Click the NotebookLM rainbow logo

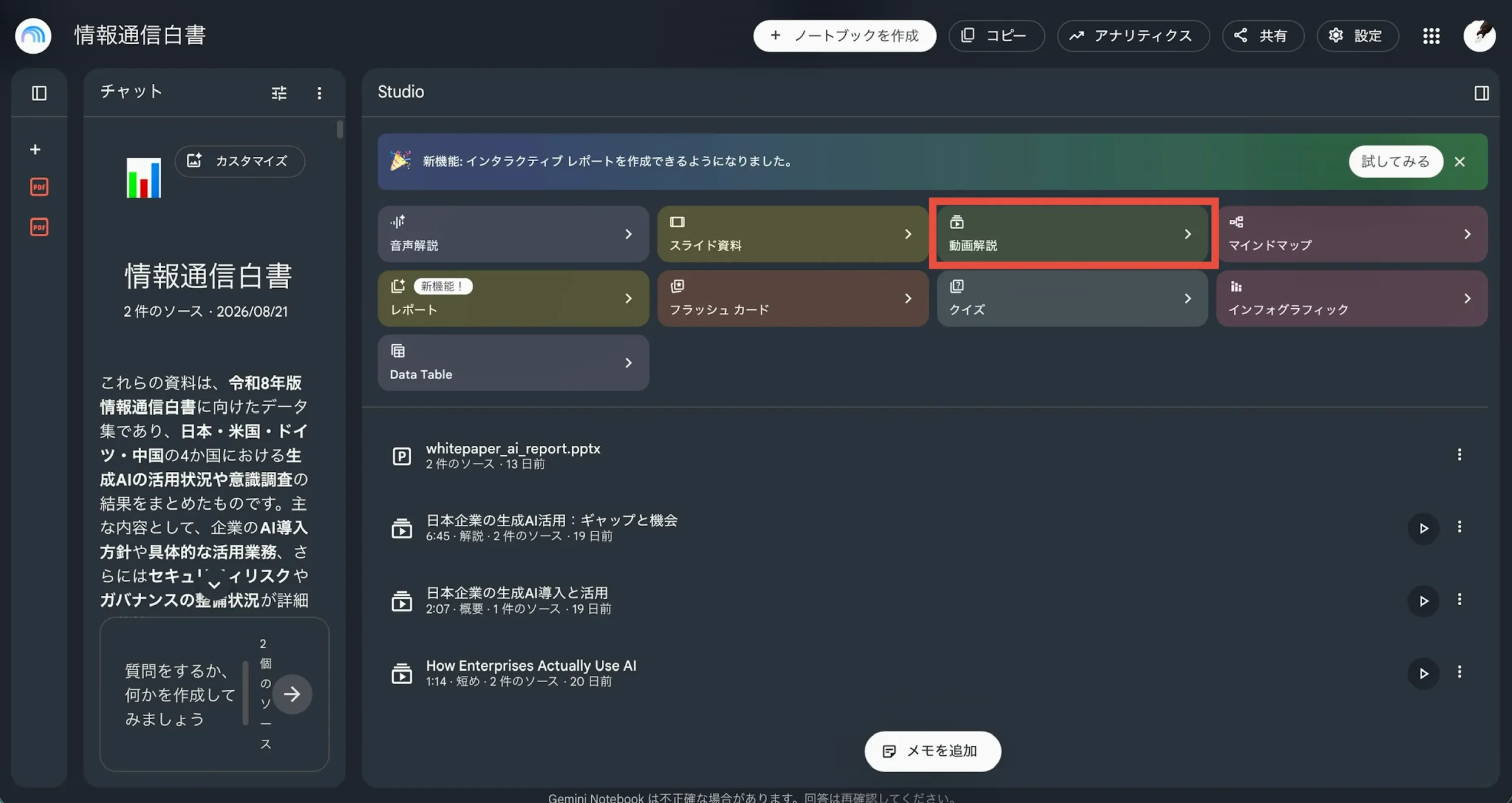[x=33, y=35]
